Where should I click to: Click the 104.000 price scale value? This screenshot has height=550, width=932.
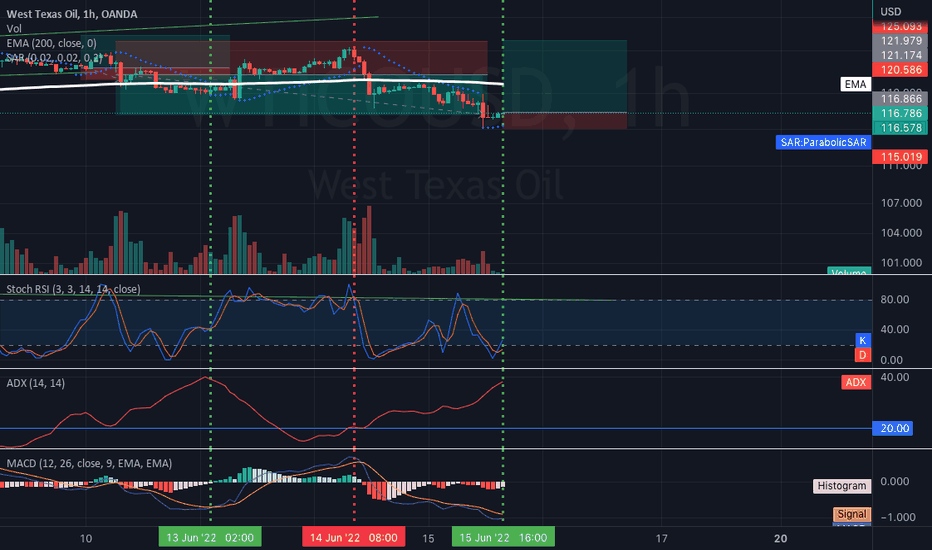(x=901, y=232)
